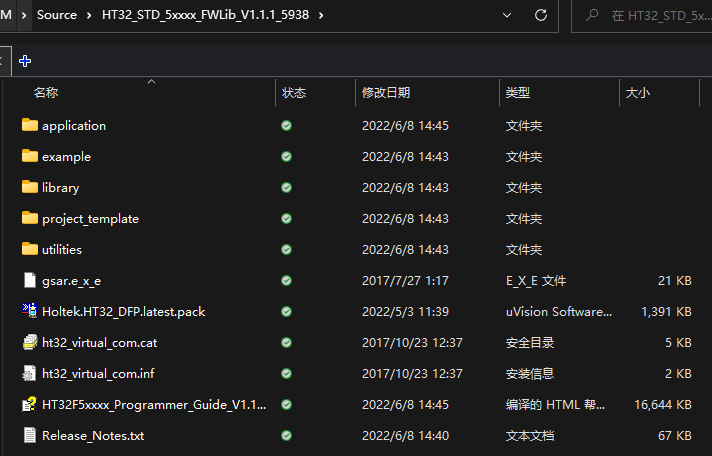
Task: Open the application folder icon
Action: (30, 125)
